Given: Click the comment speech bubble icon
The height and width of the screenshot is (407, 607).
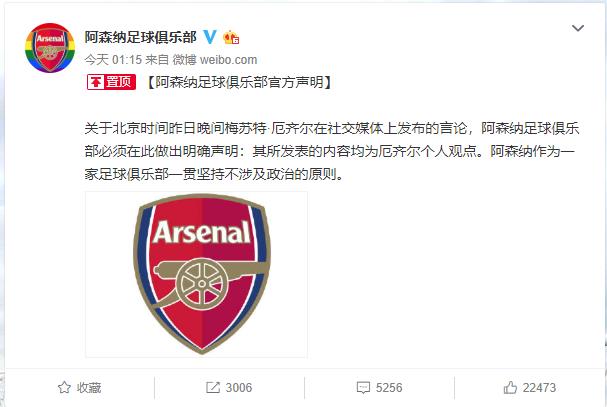Looking at the screenshot, I should [363, 388].
